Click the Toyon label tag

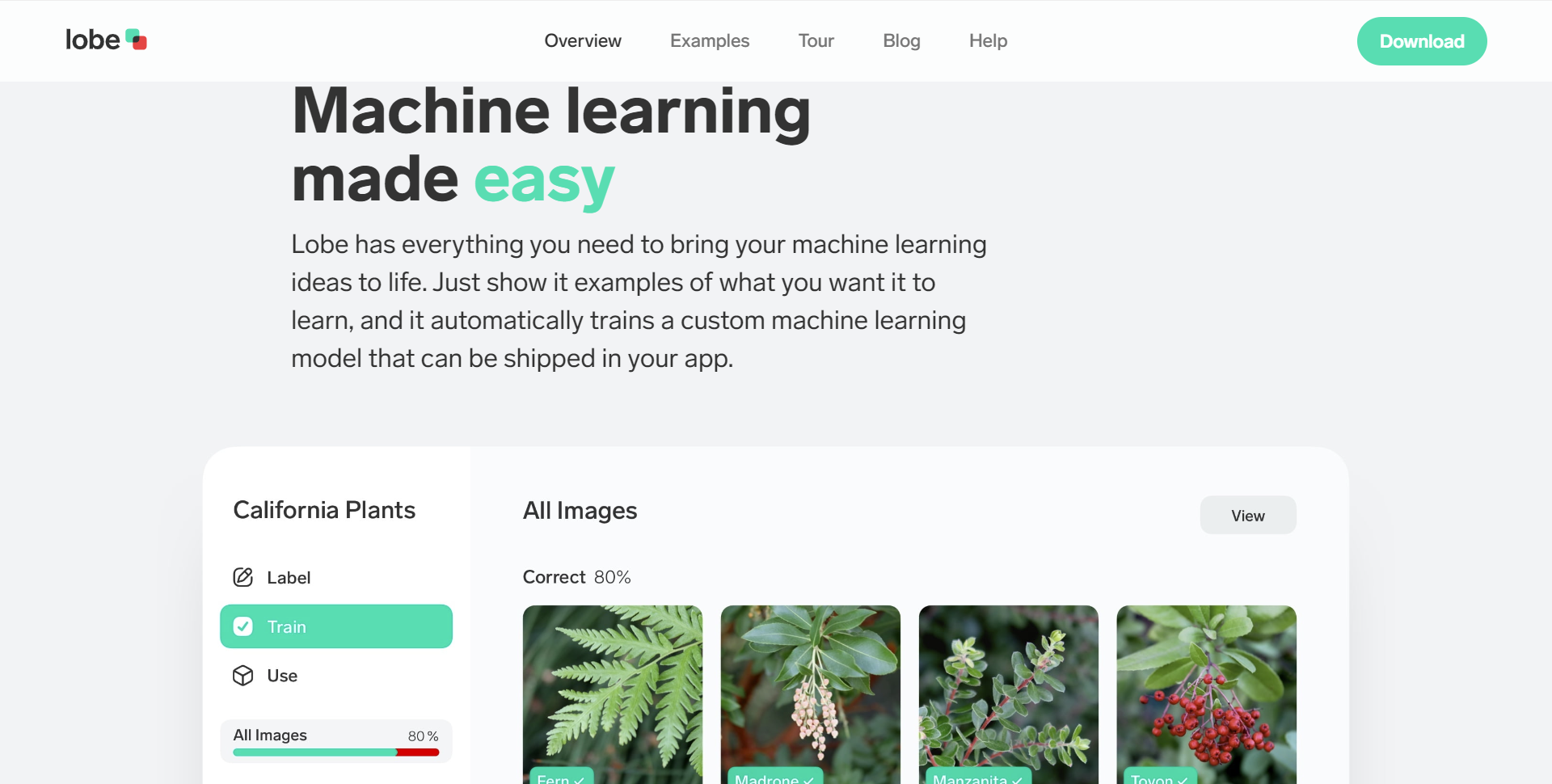coord(1160,777)
